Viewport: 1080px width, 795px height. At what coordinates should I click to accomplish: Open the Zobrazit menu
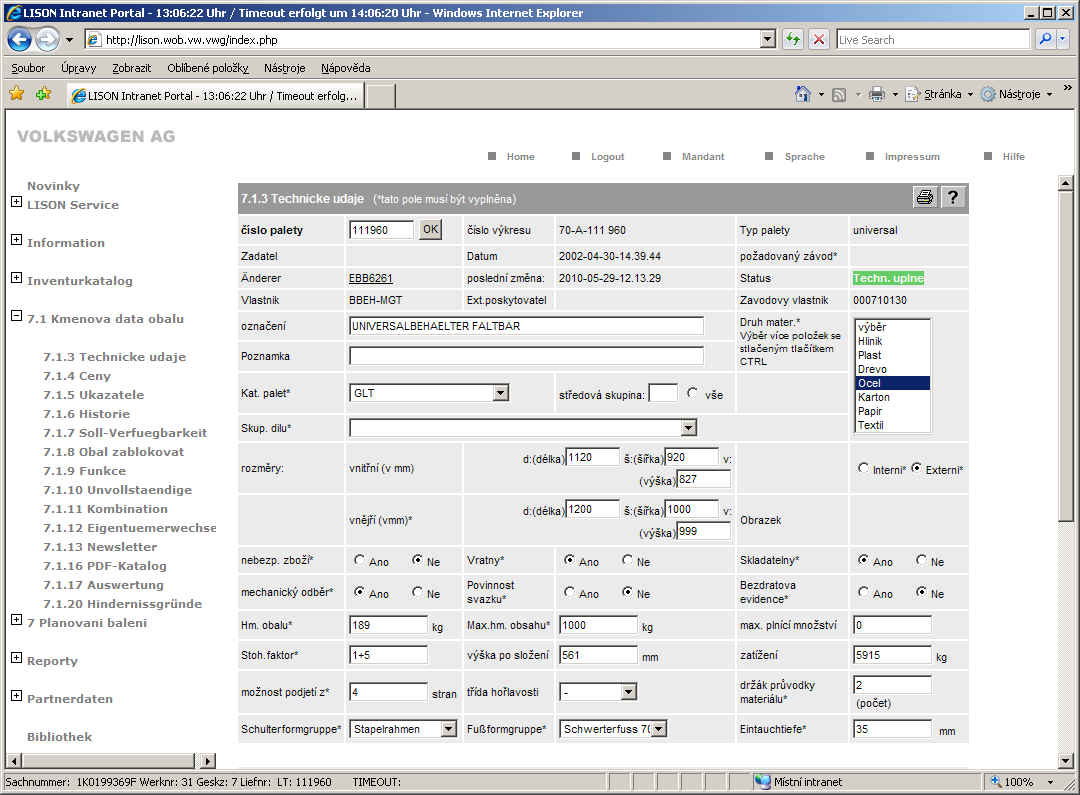[x=132, y=68]
